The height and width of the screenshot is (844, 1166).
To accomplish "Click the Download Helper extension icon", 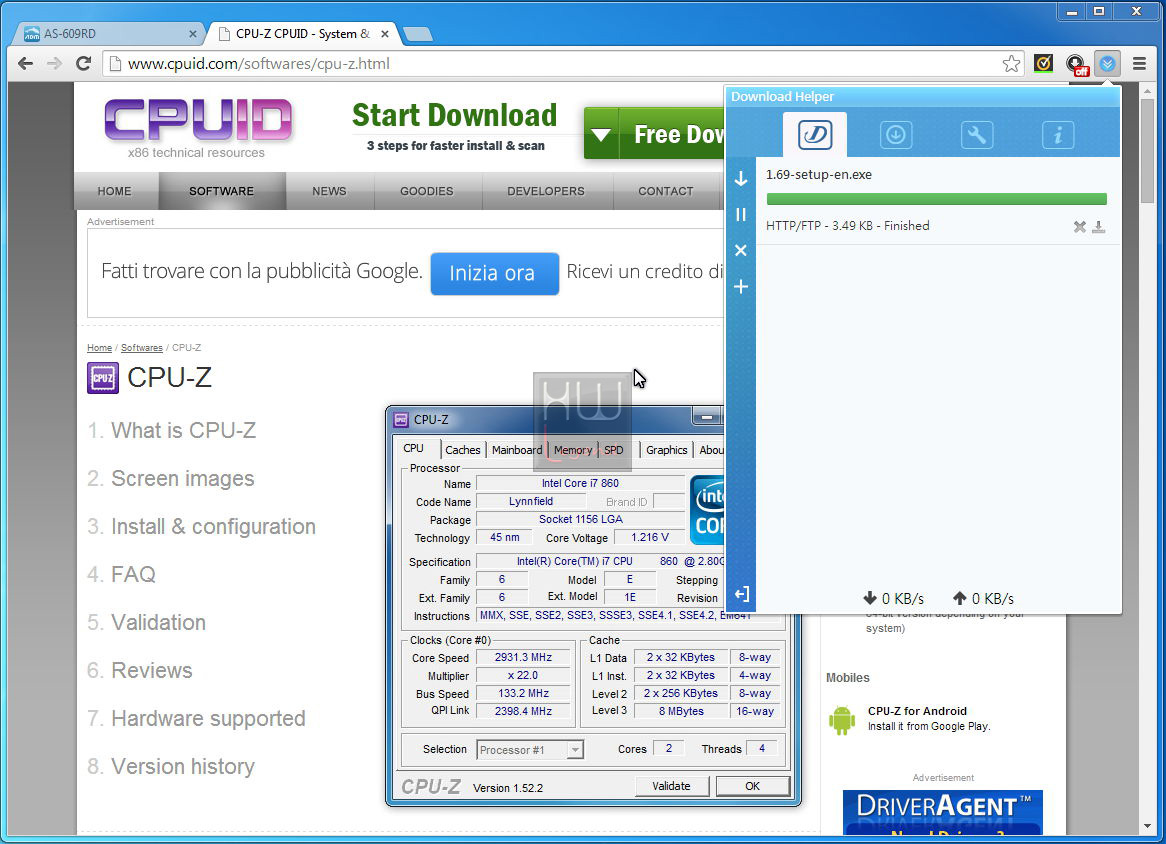I will click(1107, 63).
